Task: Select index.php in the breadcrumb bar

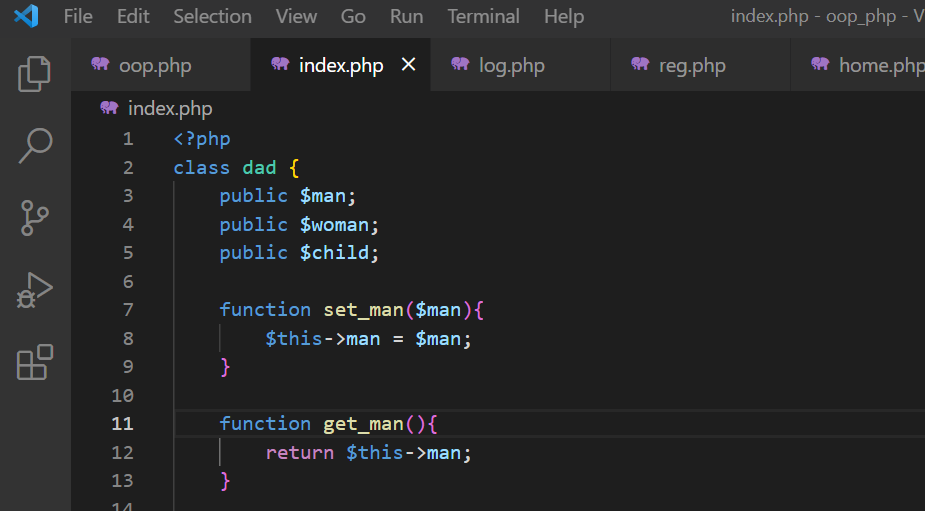Action: (170, 109)
